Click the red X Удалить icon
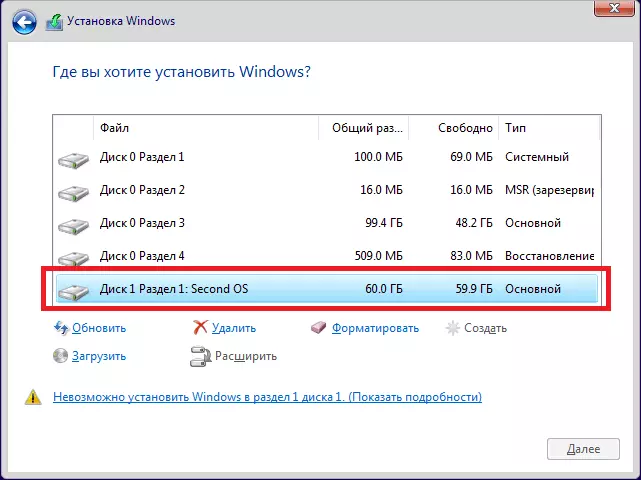641x480 pixels. pos(200,328)
